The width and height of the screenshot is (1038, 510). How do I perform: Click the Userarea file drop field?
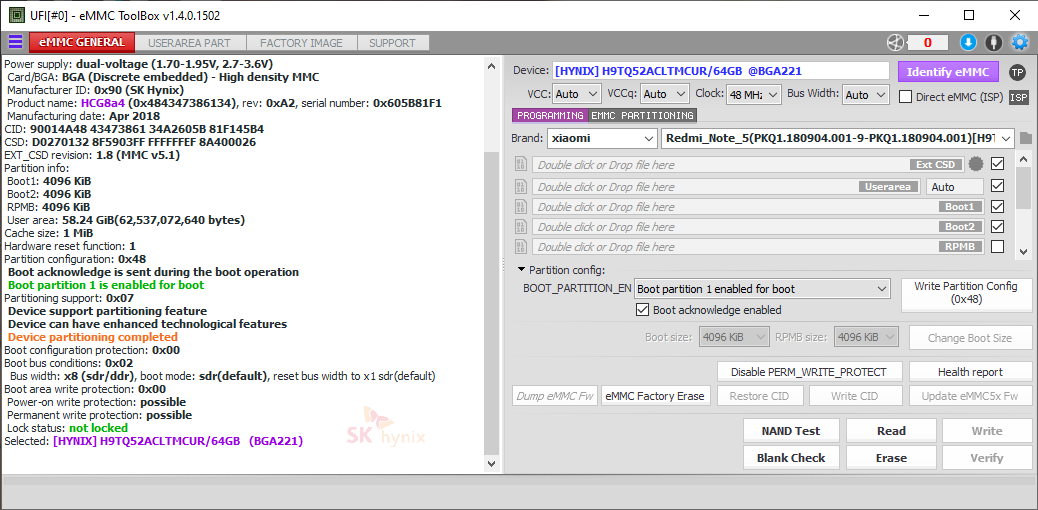(726, 187)
